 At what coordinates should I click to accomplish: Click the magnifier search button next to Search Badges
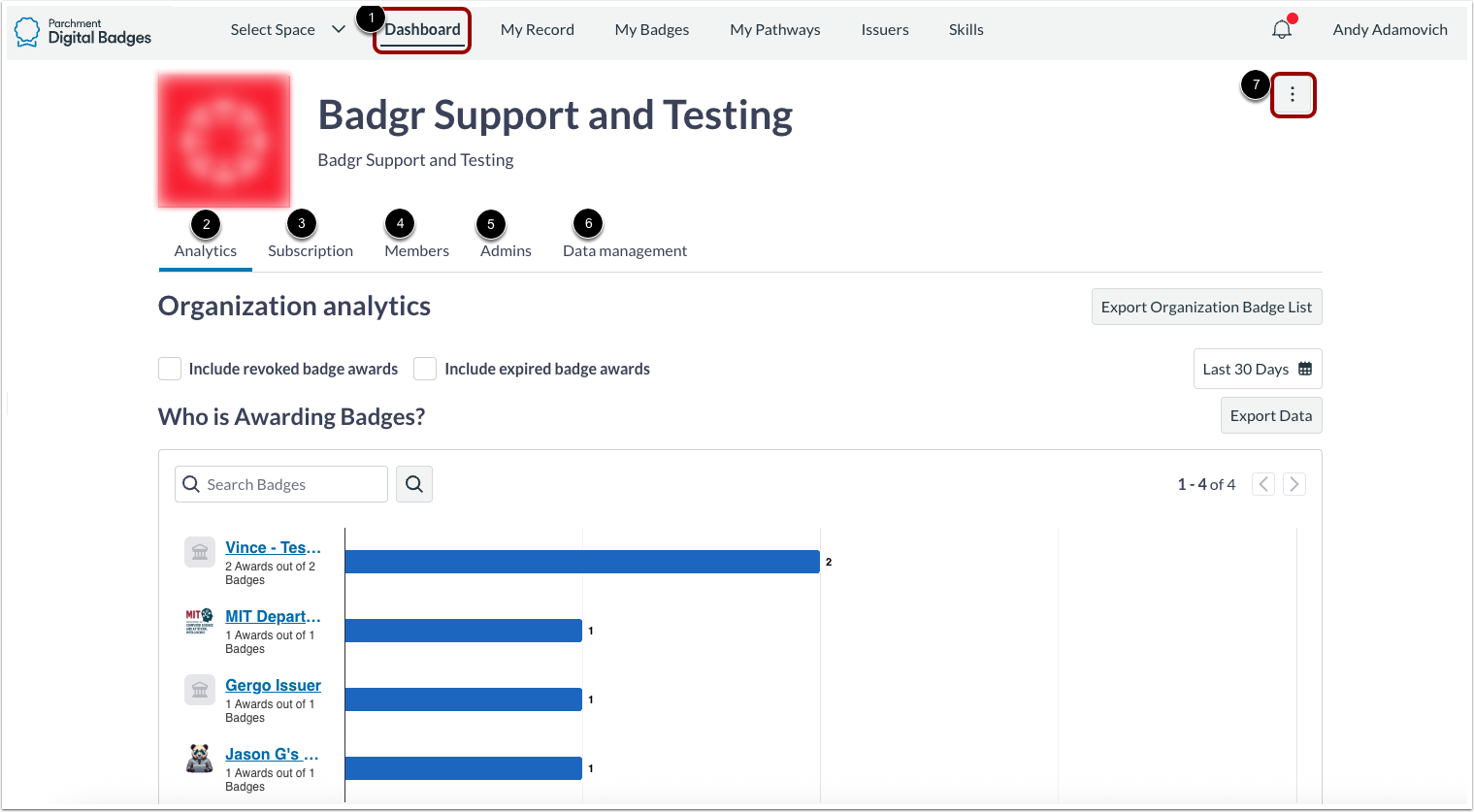tap(414, 484)
